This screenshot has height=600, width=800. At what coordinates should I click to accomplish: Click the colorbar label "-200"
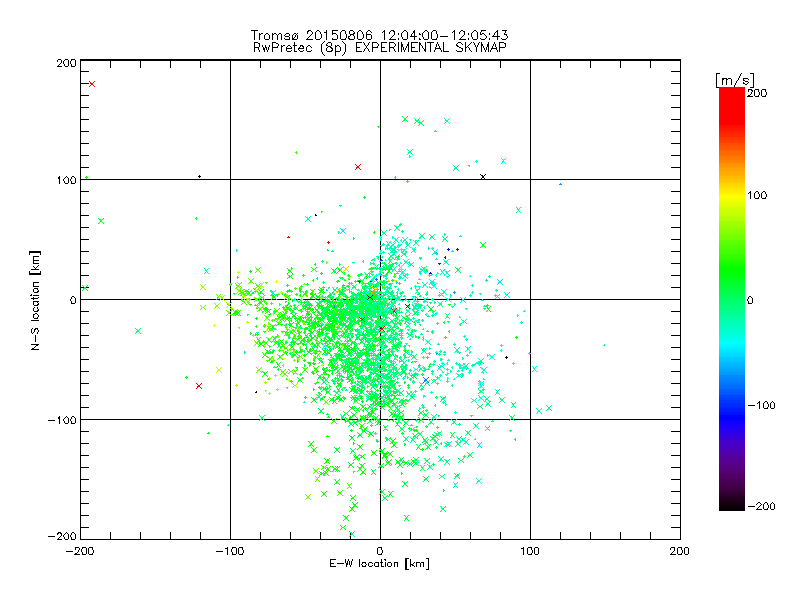[761, 507]
